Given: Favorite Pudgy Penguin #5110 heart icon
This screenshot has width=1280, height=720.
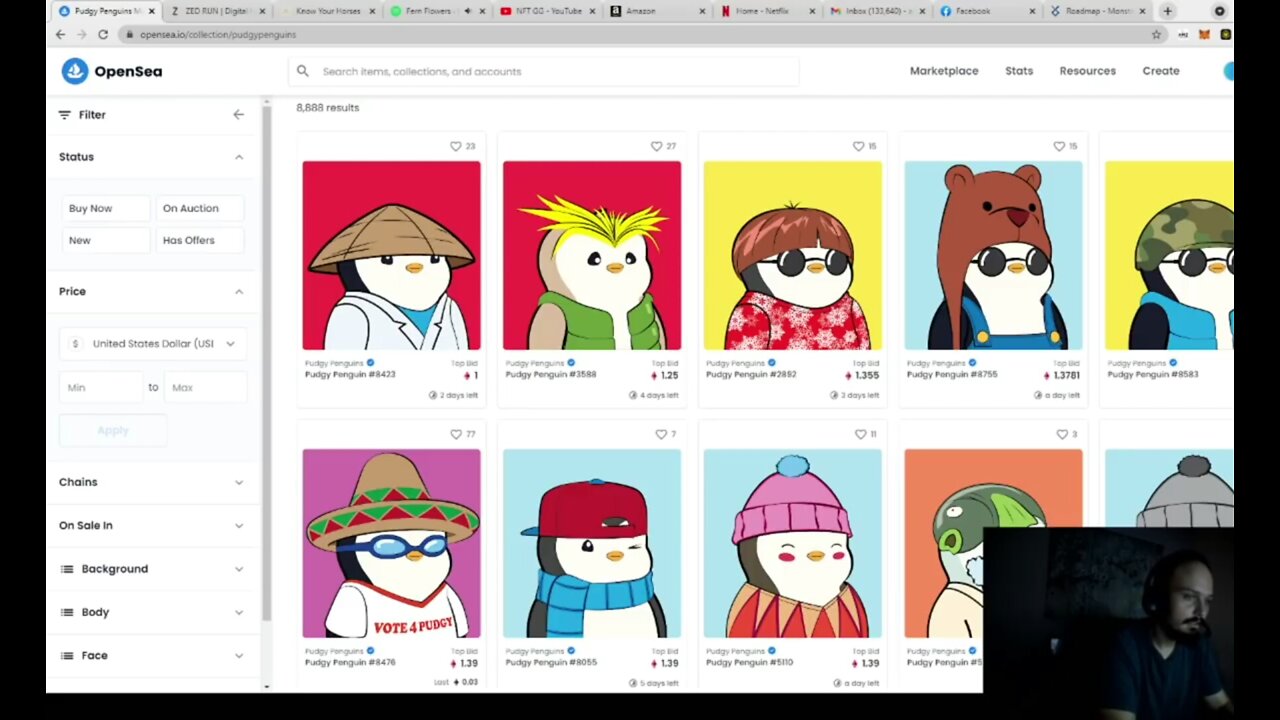Looking at the screenshot, I should [x=860, y=434].
